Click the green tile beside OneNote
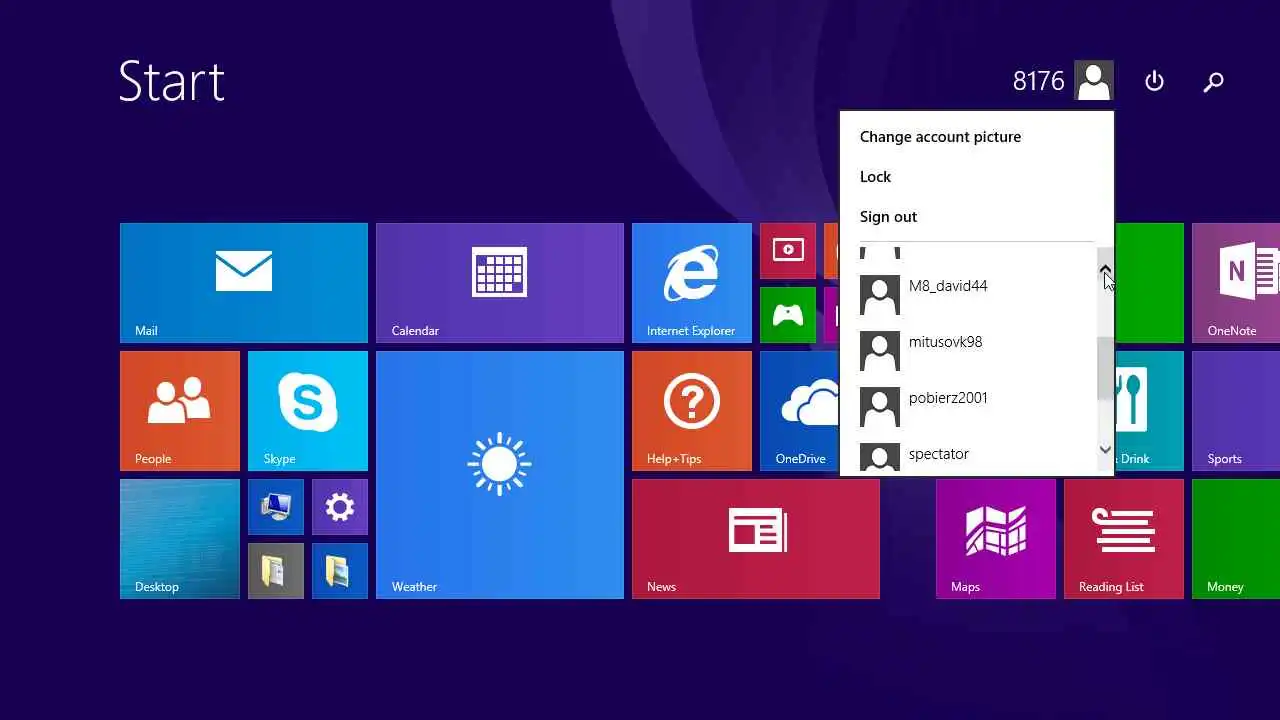The image size is (1280, 720). [1149, 283]
